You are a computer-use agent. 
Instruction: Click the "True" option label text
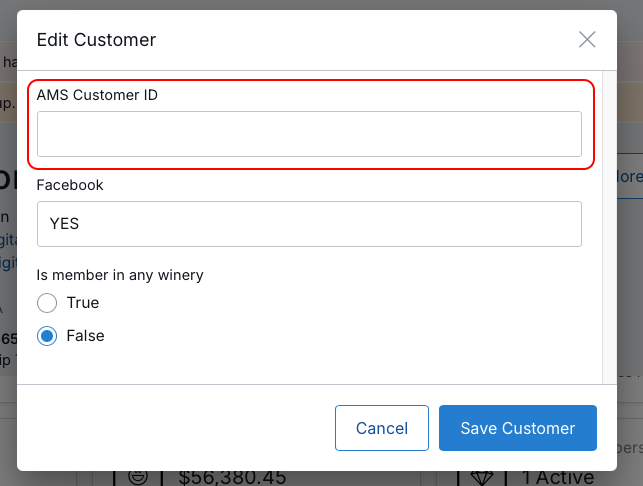[83, 303]
